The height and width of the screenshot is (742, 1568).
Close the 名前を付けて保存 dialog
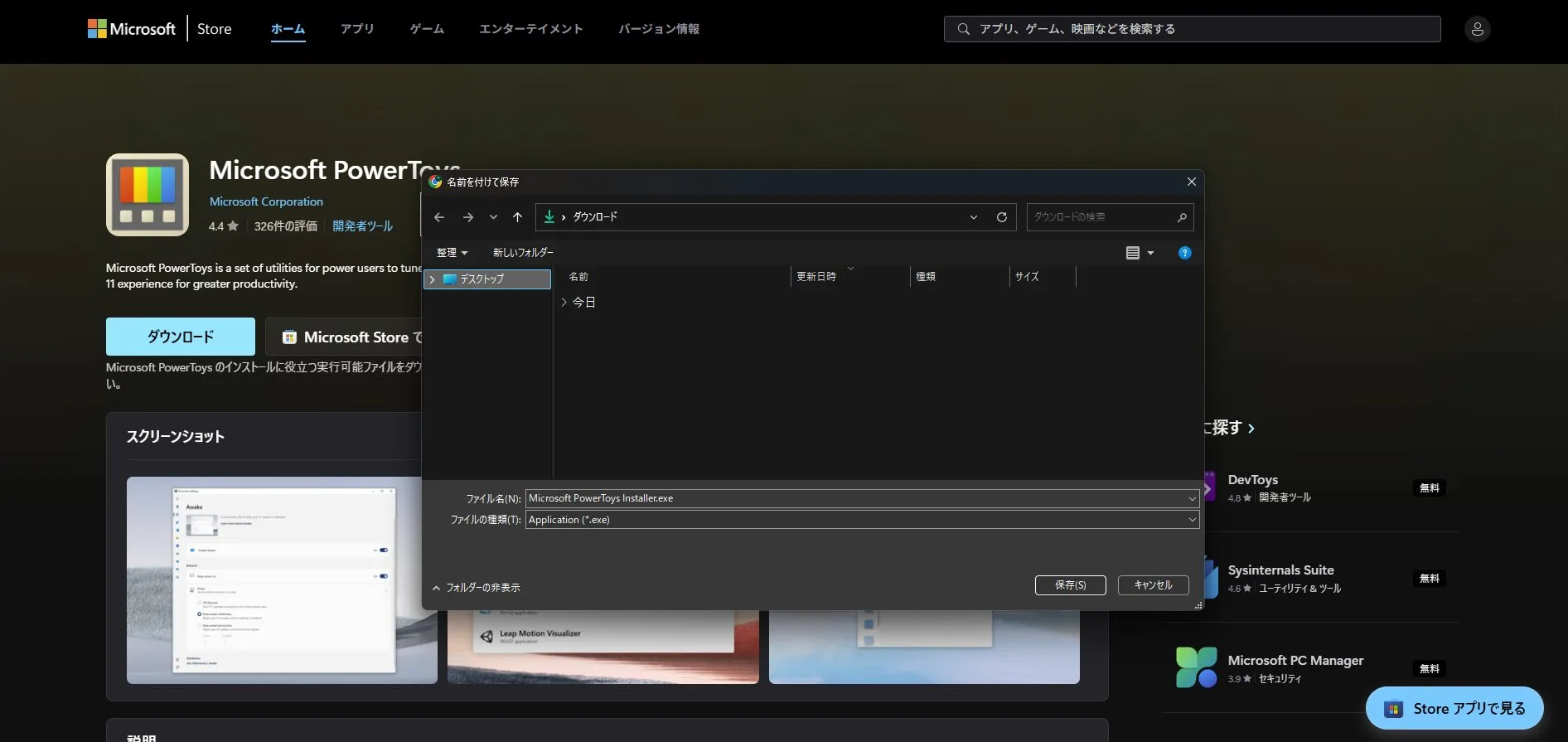point(1191,182)
